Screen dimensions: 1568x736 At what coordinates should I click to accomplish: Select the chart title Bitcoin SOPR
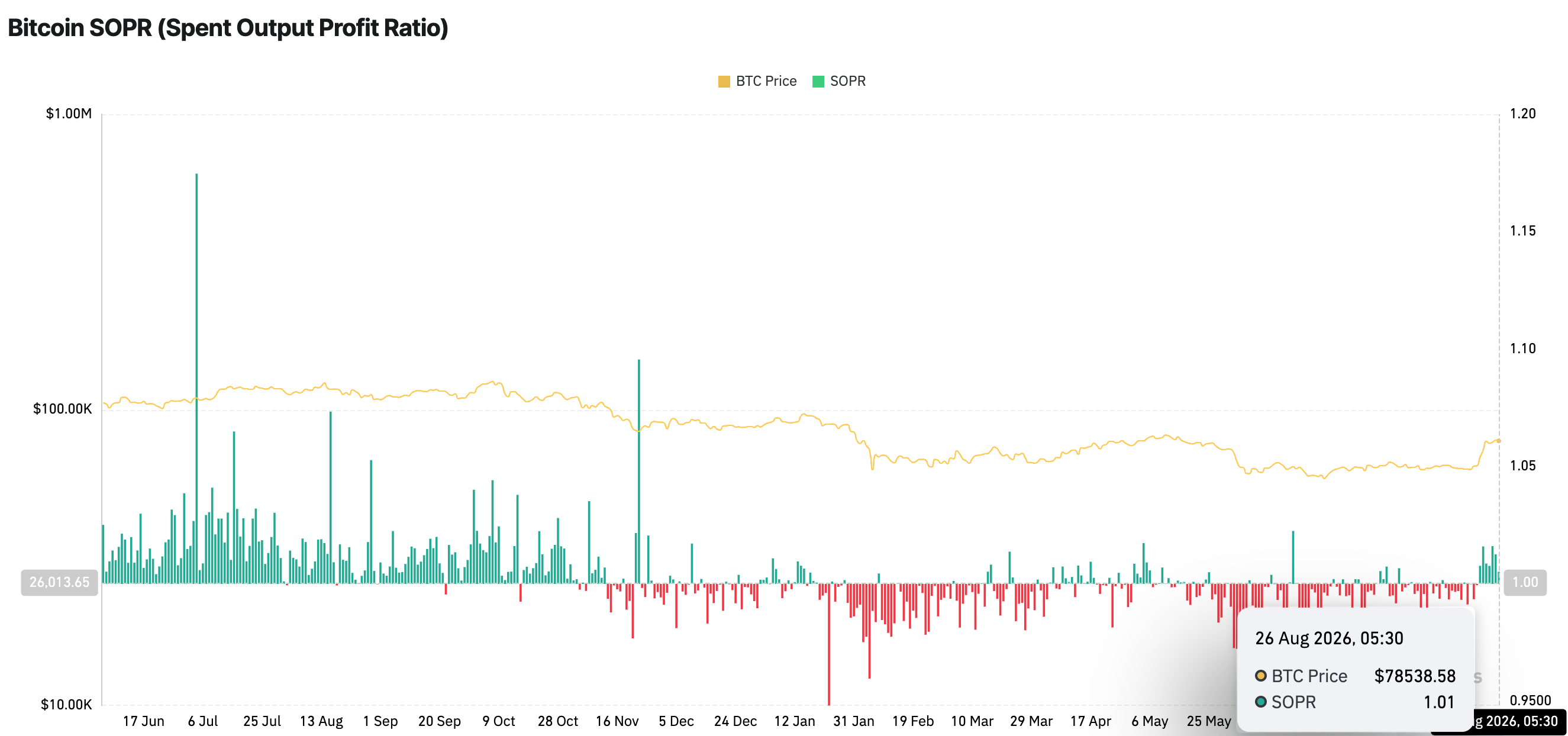click(x=228, y=28)
